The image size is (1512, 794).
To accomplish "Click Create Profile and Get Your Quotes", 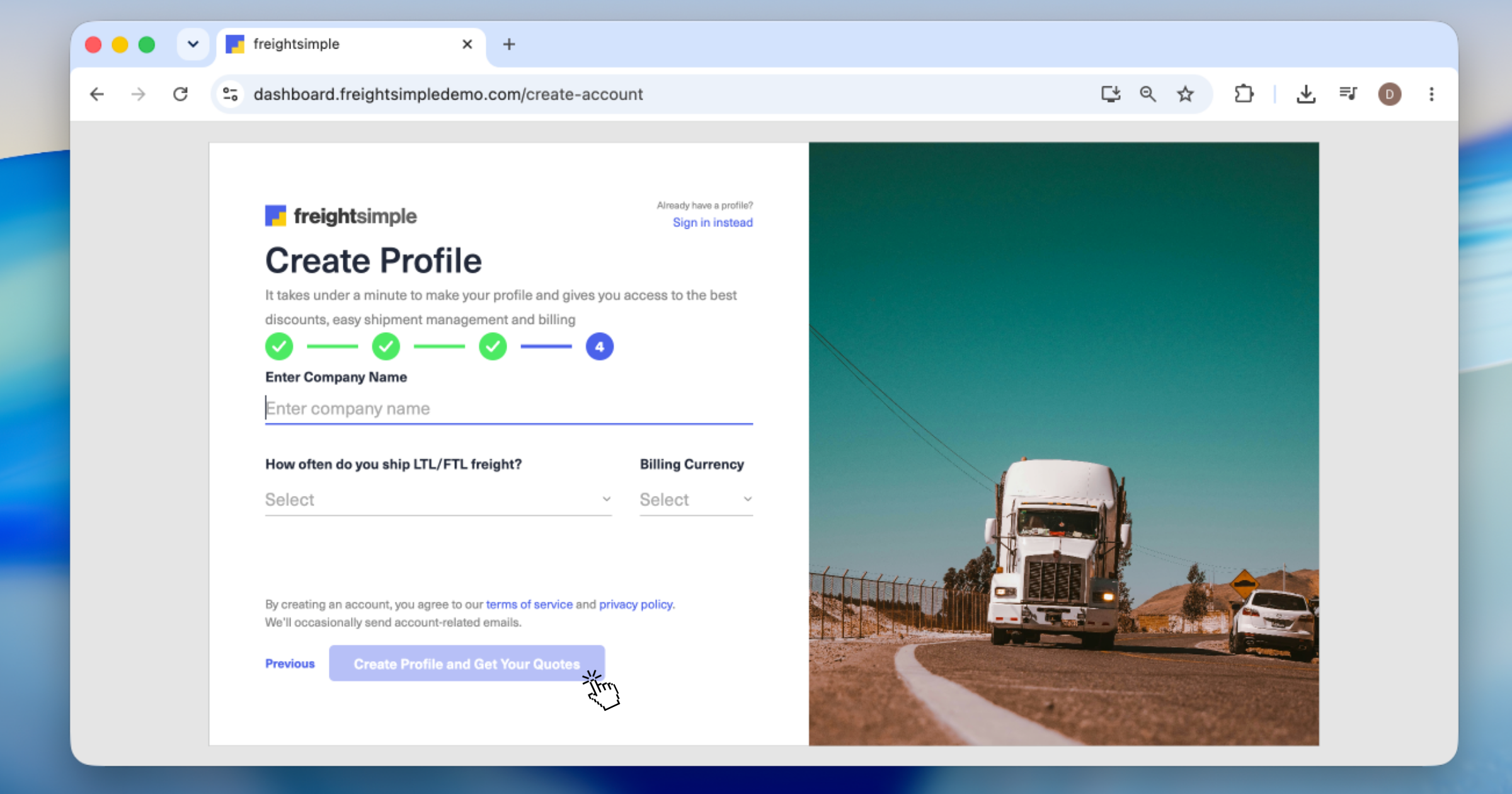I will [467, 664].
